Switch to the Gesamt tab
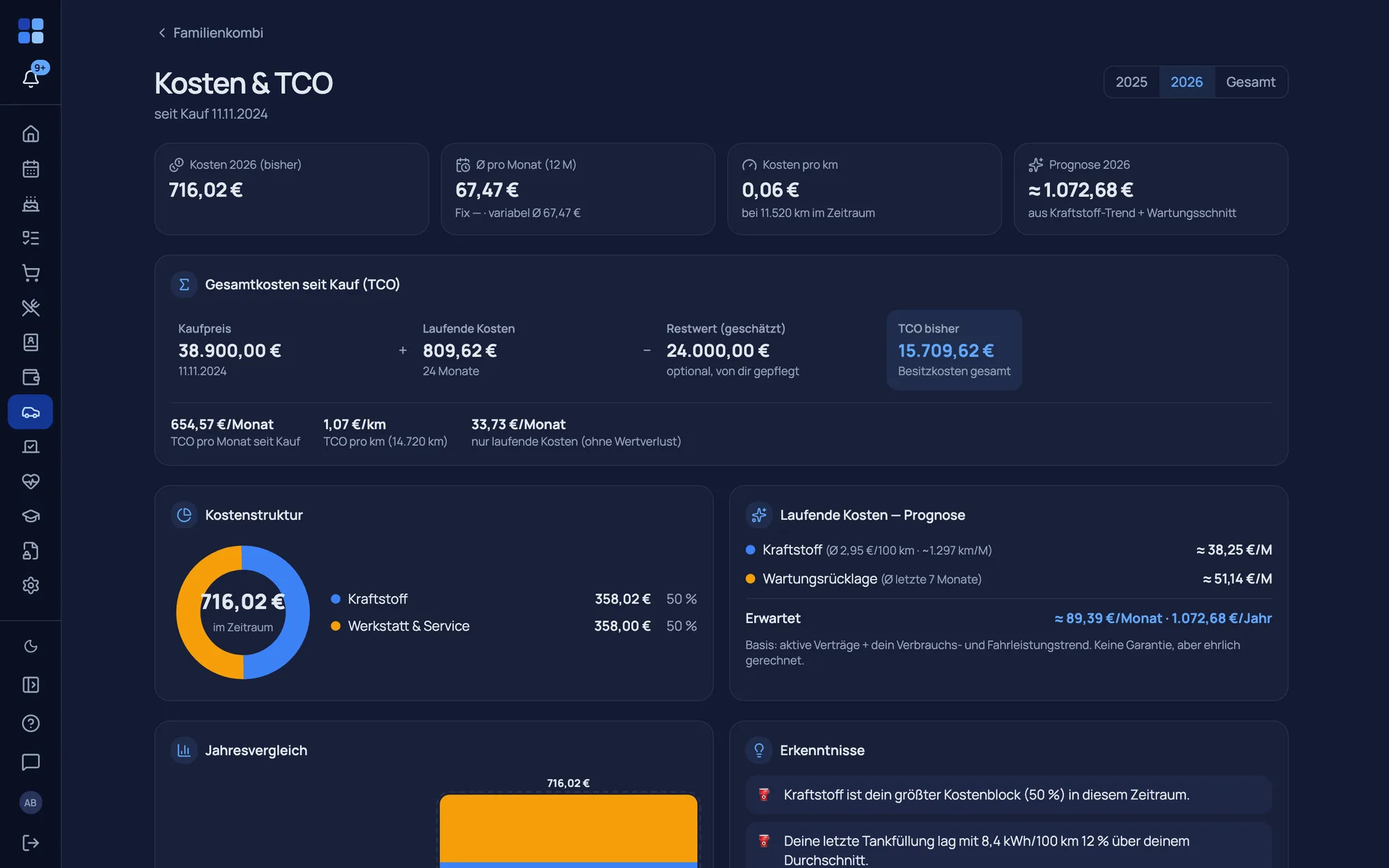 coord(1250,82)
